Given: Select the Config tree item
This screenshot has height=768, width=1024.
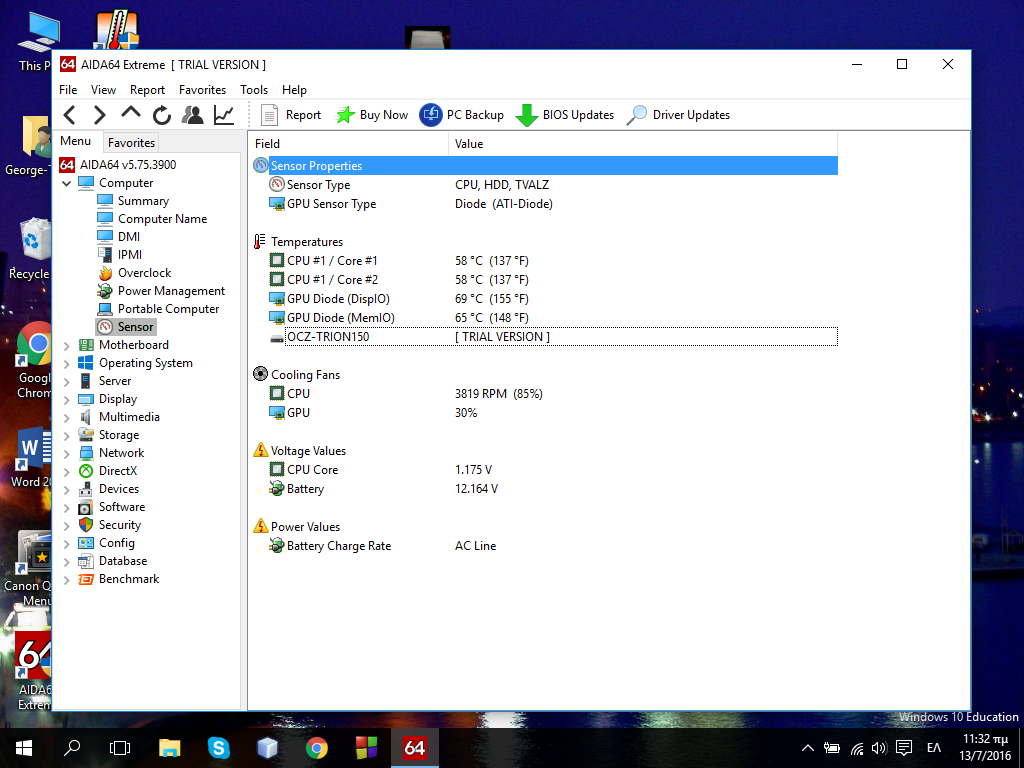Looking at the screenshot, I should [x=106, y=543].
